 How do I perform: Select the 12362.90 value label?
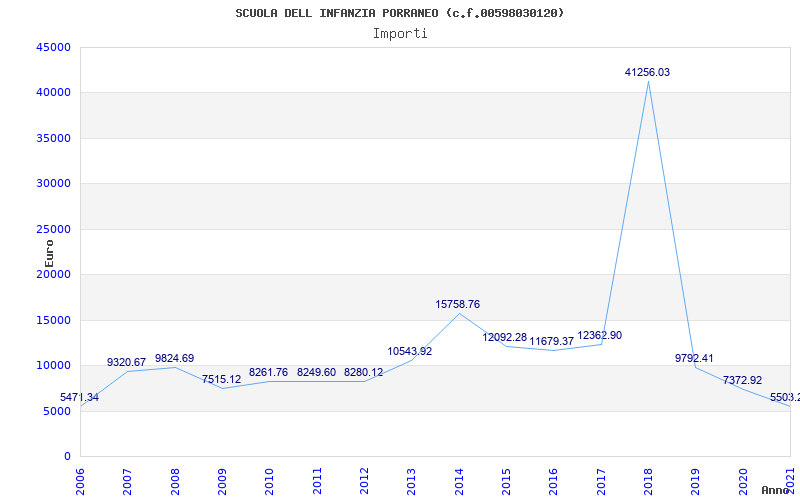tap(599, 336)
